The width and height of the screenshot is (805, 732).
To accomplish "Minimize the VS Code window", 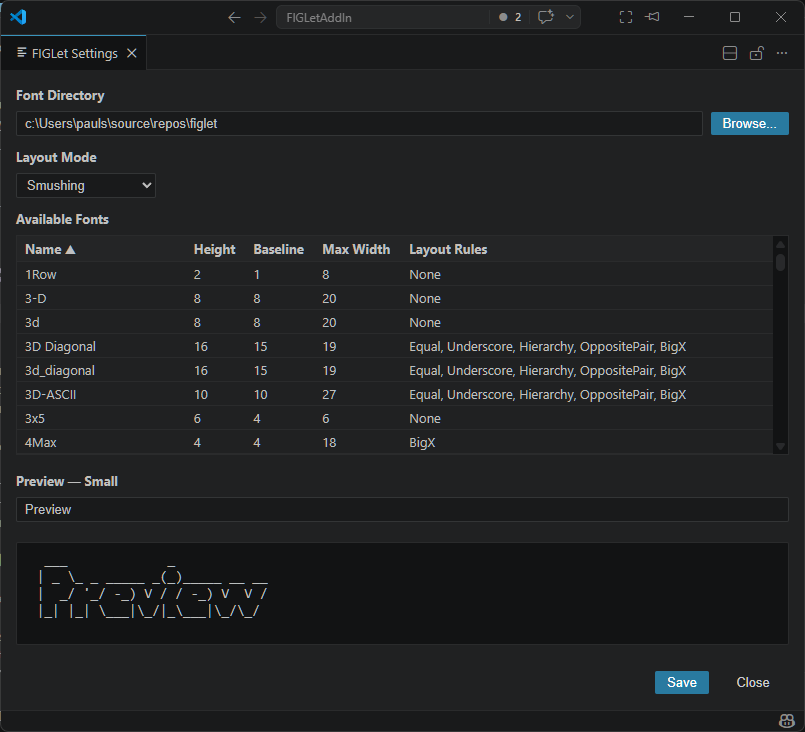I will pyautogui.click(x=689, y=17).
